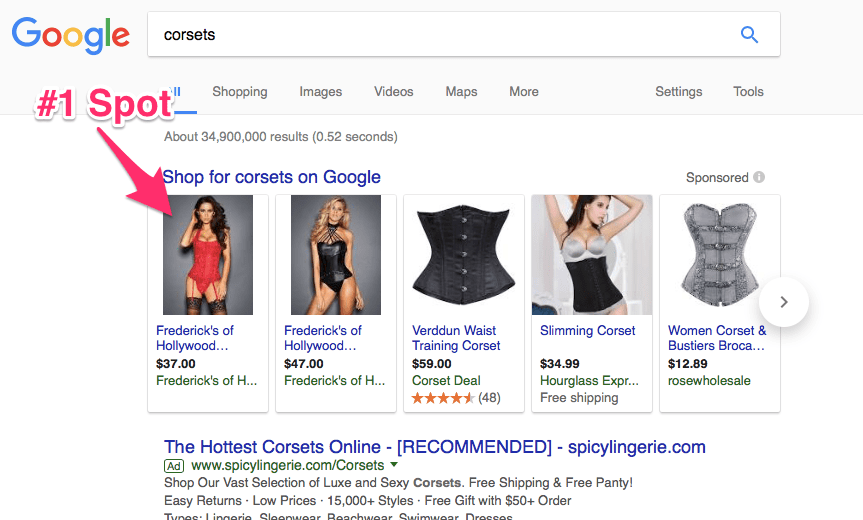Switch to the Maps tab

pos(461,91)
